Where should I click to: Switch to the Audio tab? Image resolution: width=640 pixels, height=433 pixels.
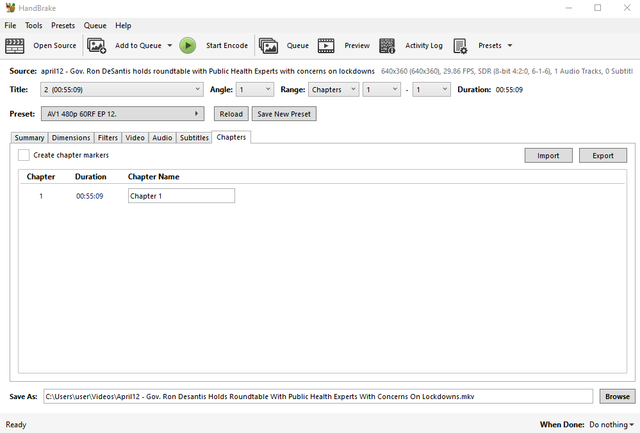click(x=162, y=138)
